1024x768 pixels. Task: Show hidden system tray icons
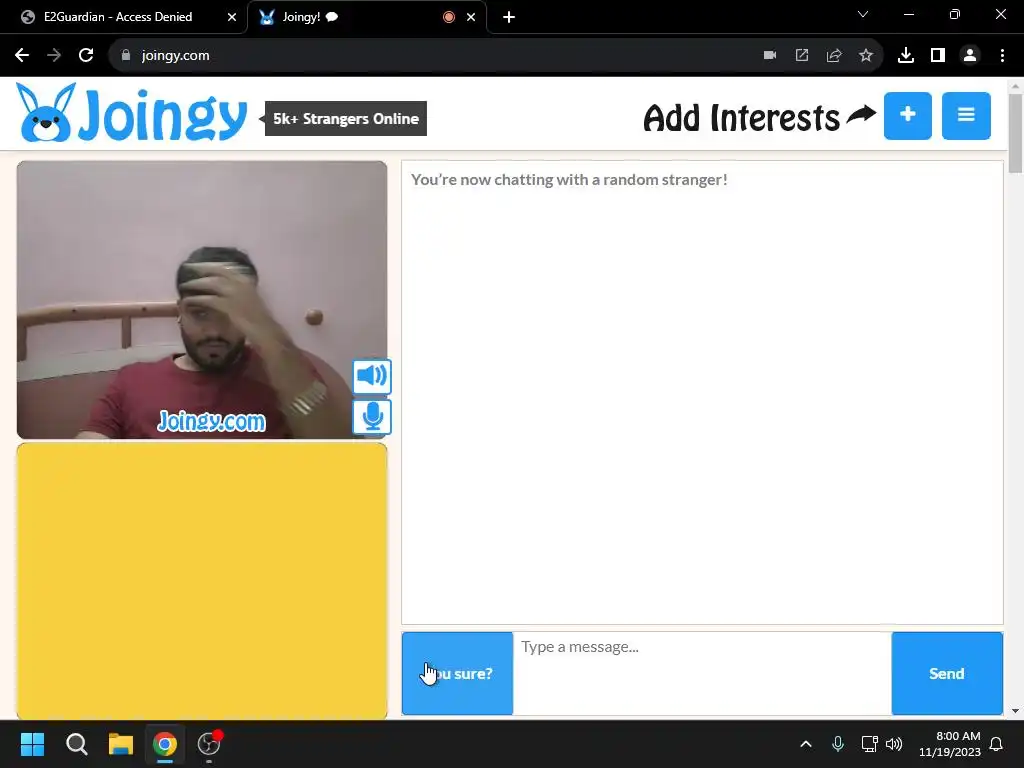coord(806,744)
